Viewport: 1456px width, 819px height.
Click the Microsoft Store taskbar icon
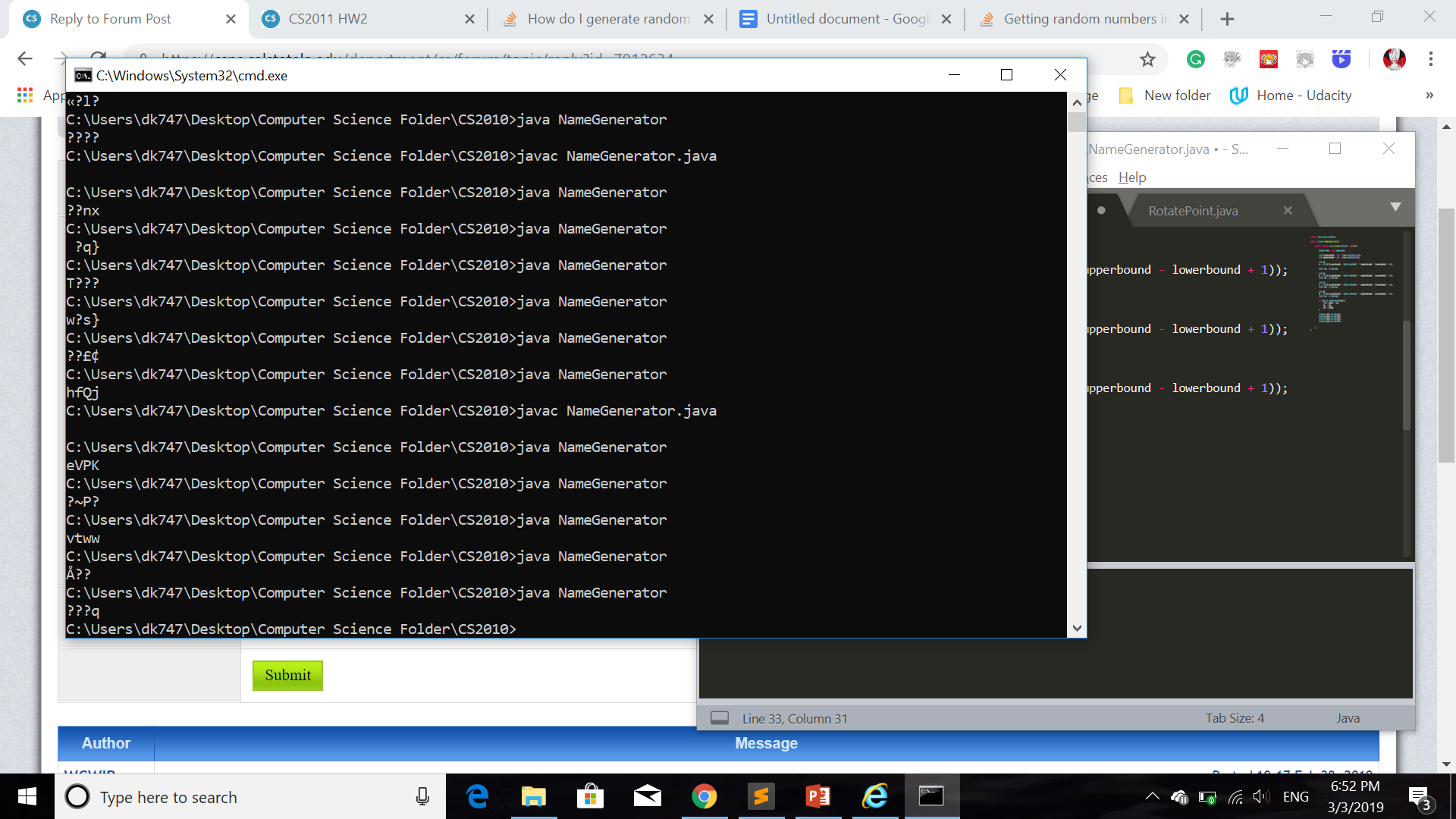(590, 796)
